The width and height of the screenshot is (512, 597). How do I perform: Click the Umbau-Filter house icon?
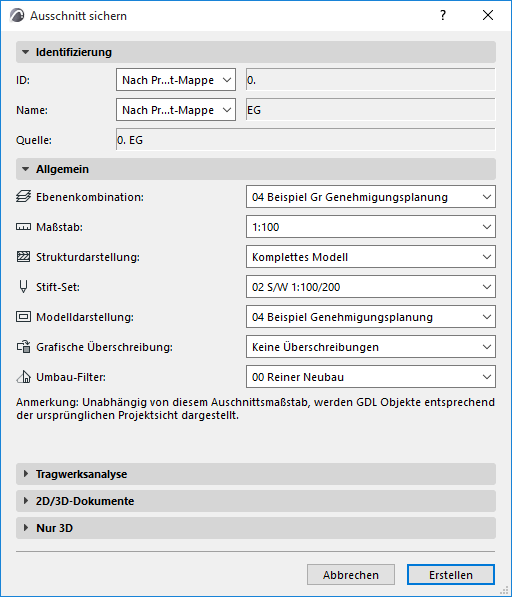(x=23, y=377)
